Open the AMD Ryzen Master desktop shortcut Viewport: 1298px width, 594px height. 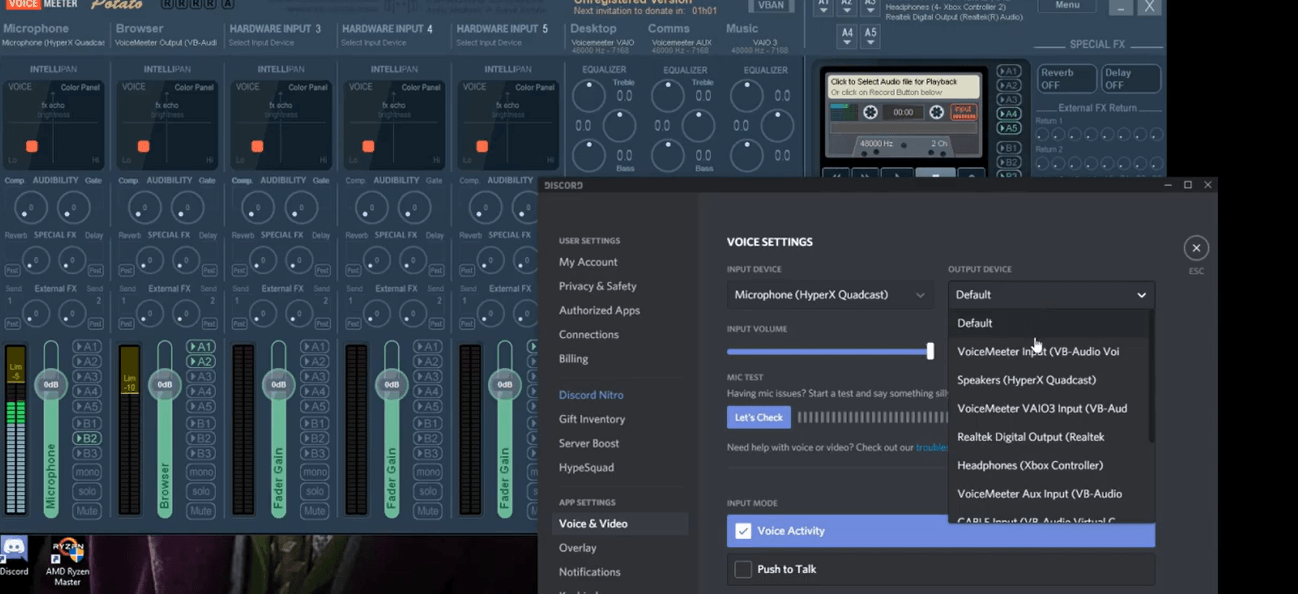coord(67,561)
